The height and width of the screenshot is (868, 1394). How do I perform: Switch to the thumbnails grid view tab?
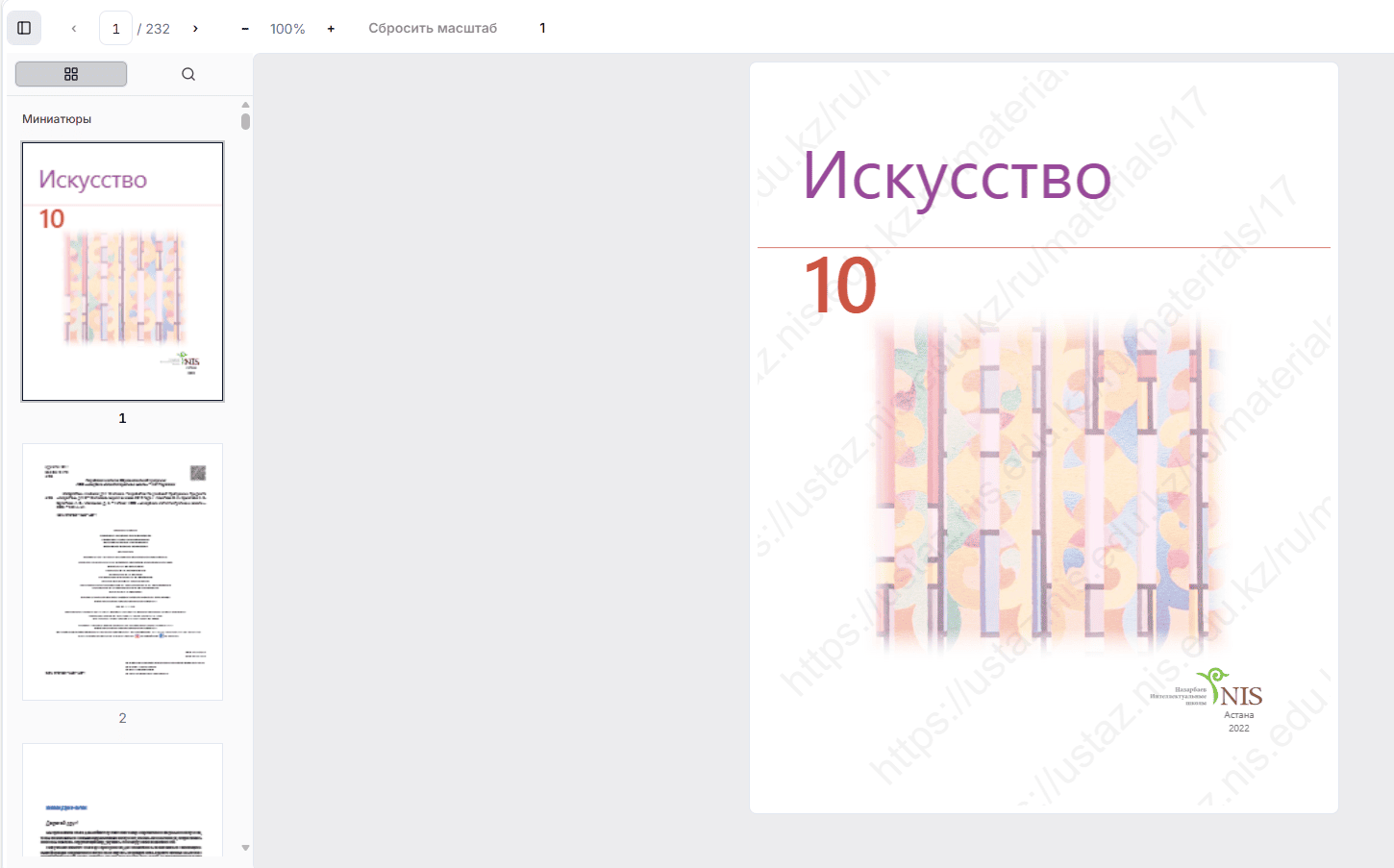coord(71,74)
